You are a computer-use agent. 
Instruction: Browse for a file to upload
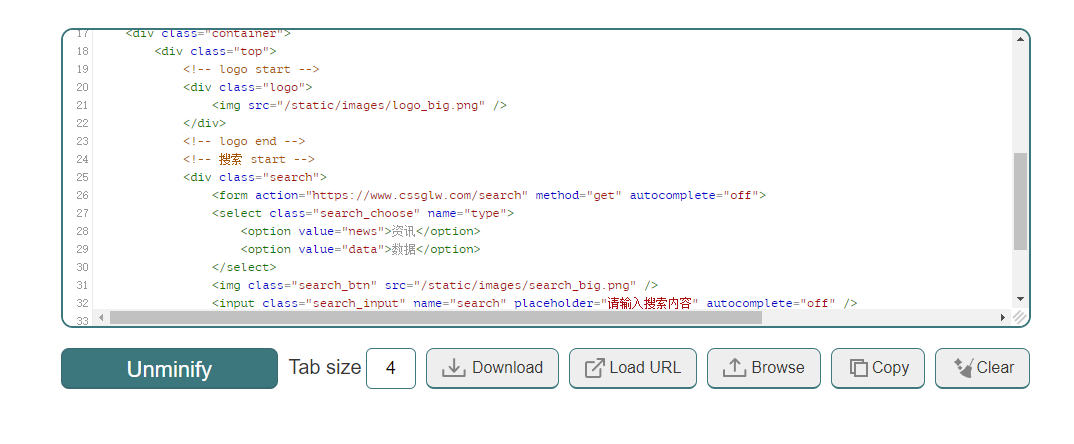point(764,369)
